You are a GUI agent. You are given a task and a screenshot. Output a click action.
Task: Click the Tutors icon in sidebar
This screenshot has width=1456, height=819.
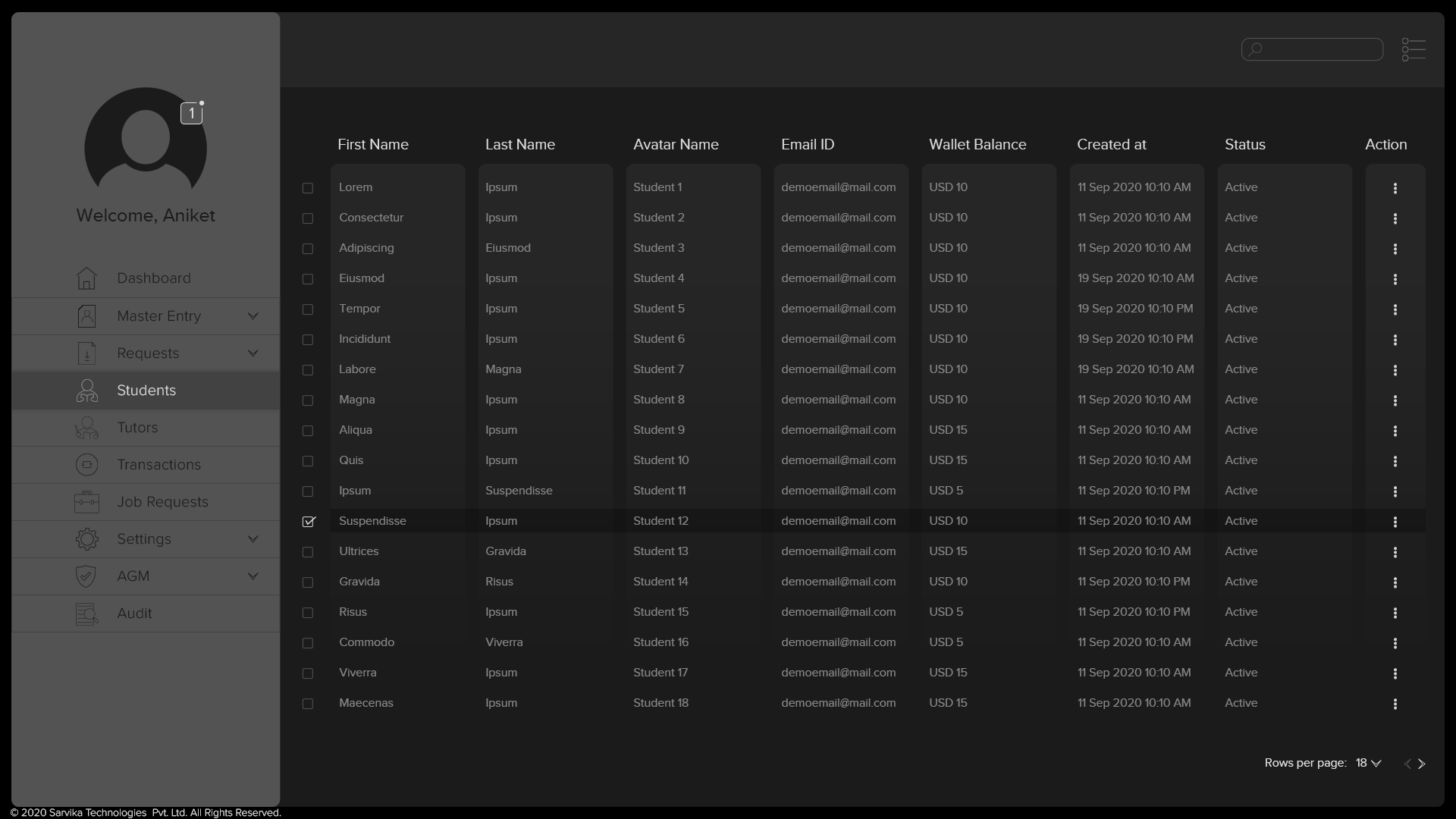point(86,428)
